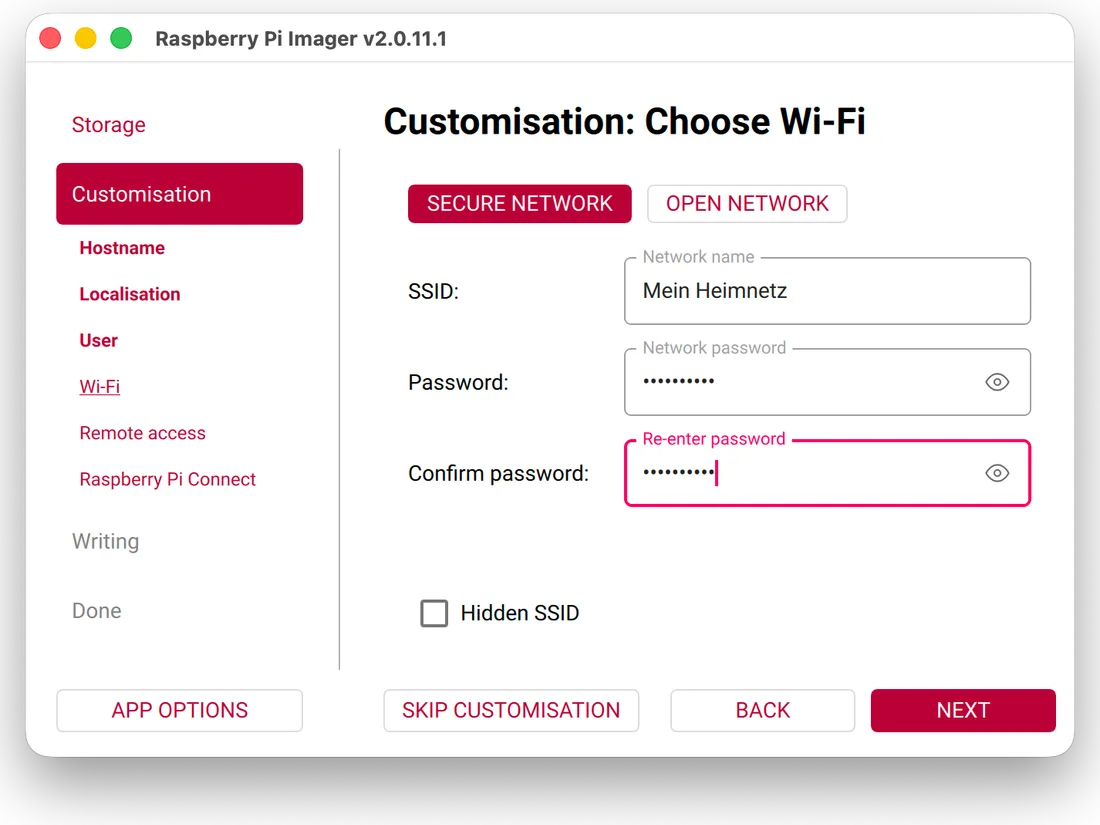Click the "Password:" label text

458,382
